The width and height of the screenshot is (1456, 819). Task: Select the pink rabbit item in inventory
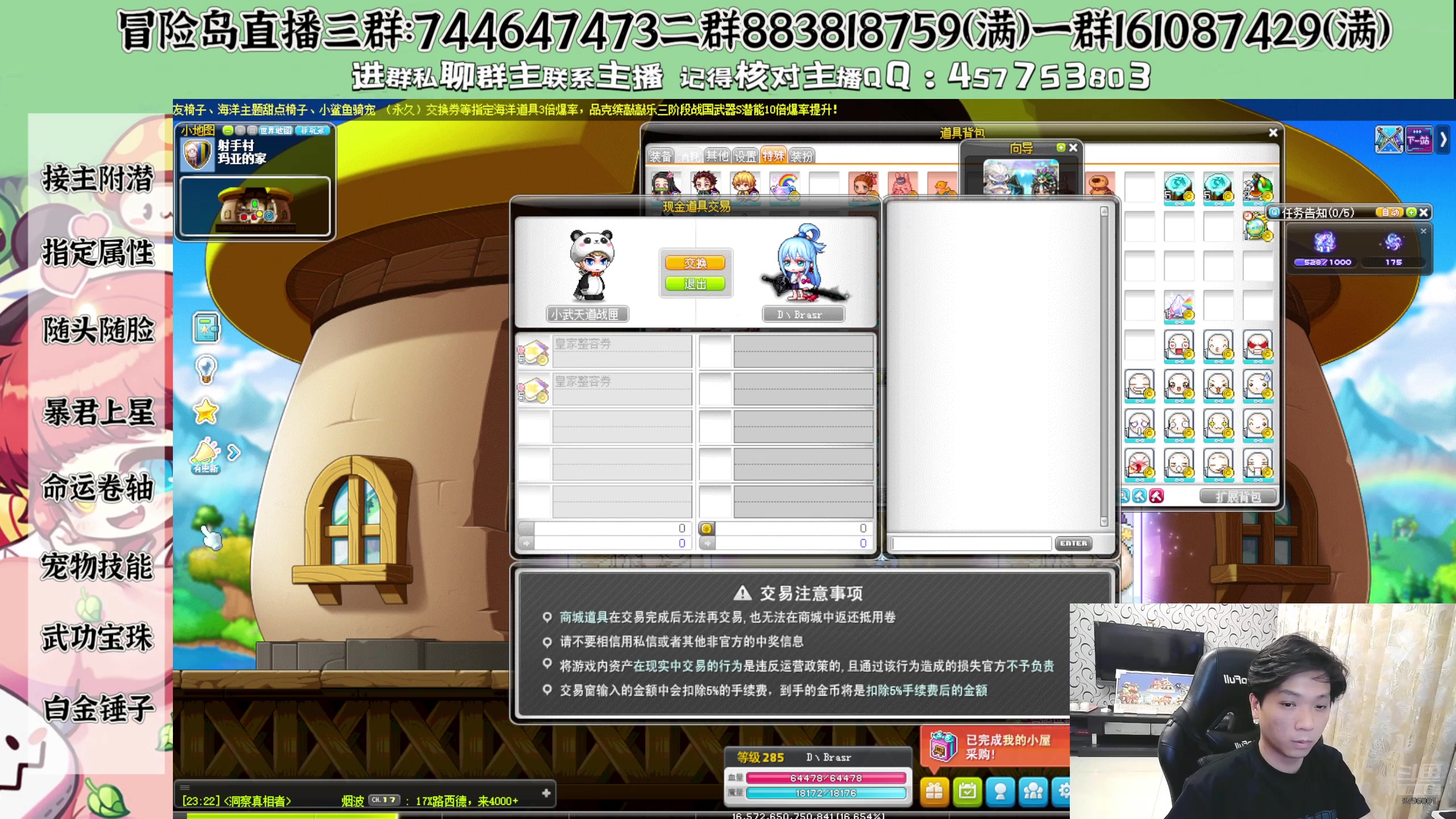[903, 185]
